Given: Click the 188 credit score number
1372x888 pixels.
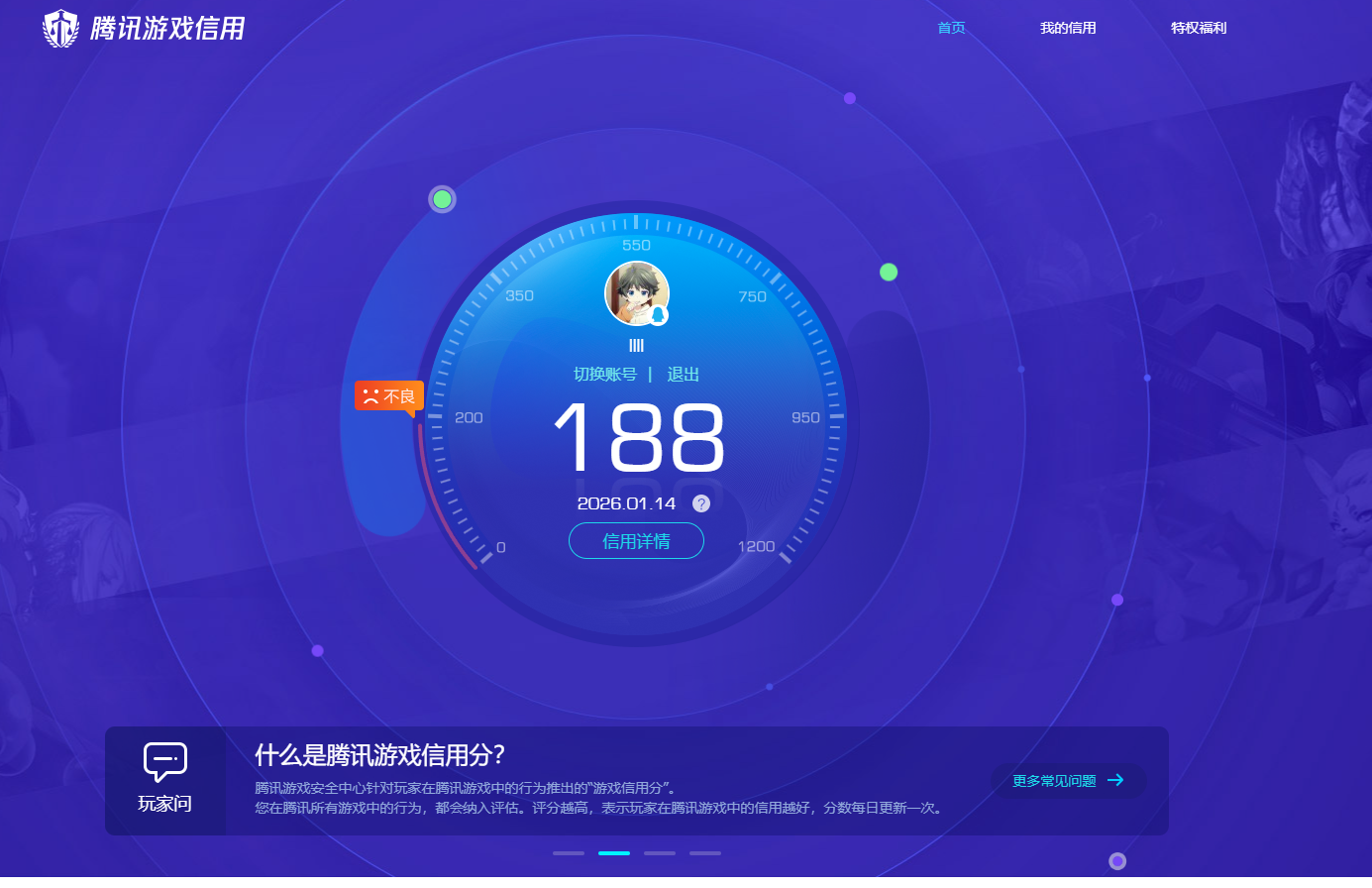Looking at the screenshot, I should 639,438.
